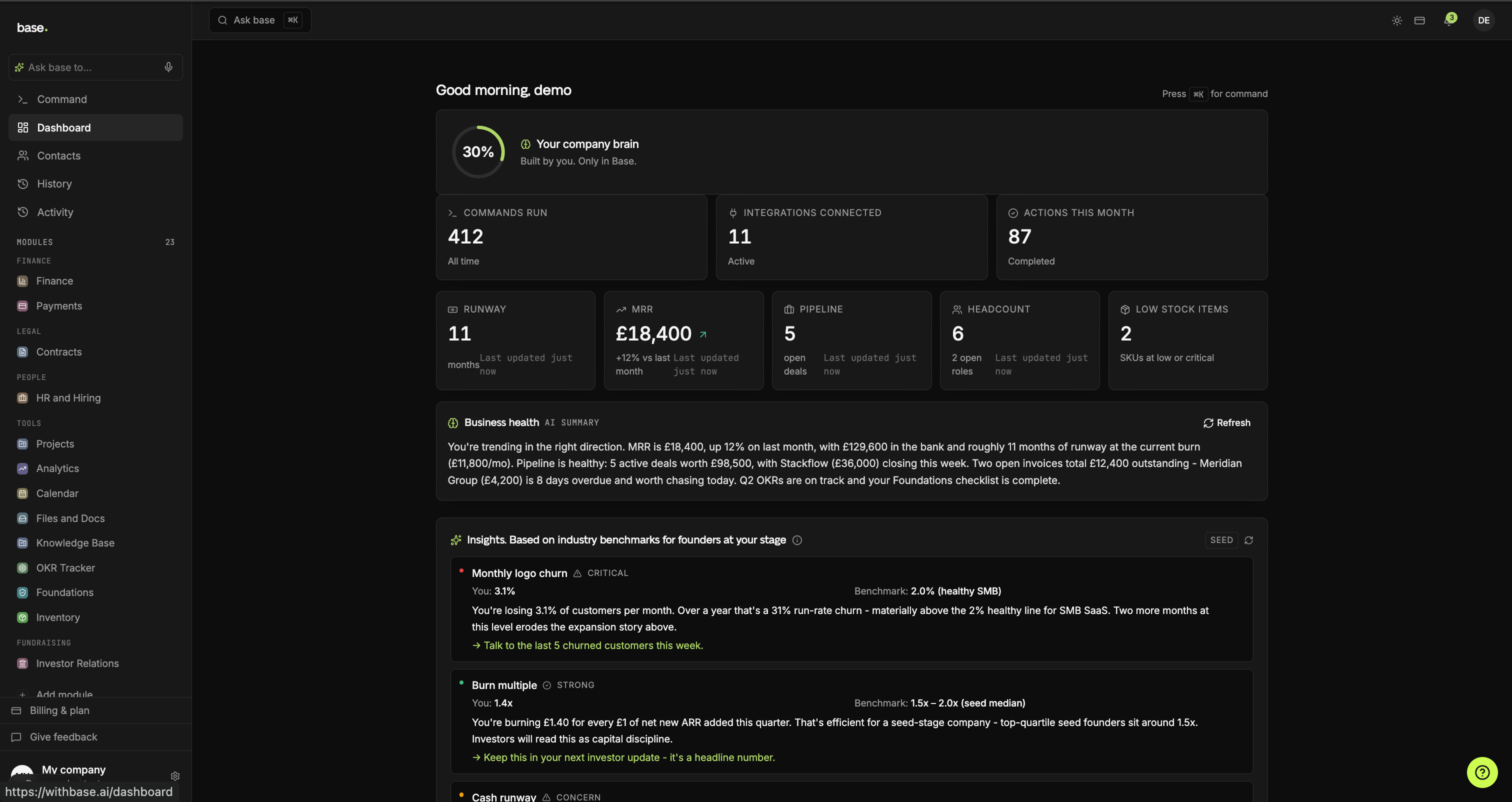Click Give feedback
Image resolution: width=1512 pixels, height=802 pixels.
point(95,737)
